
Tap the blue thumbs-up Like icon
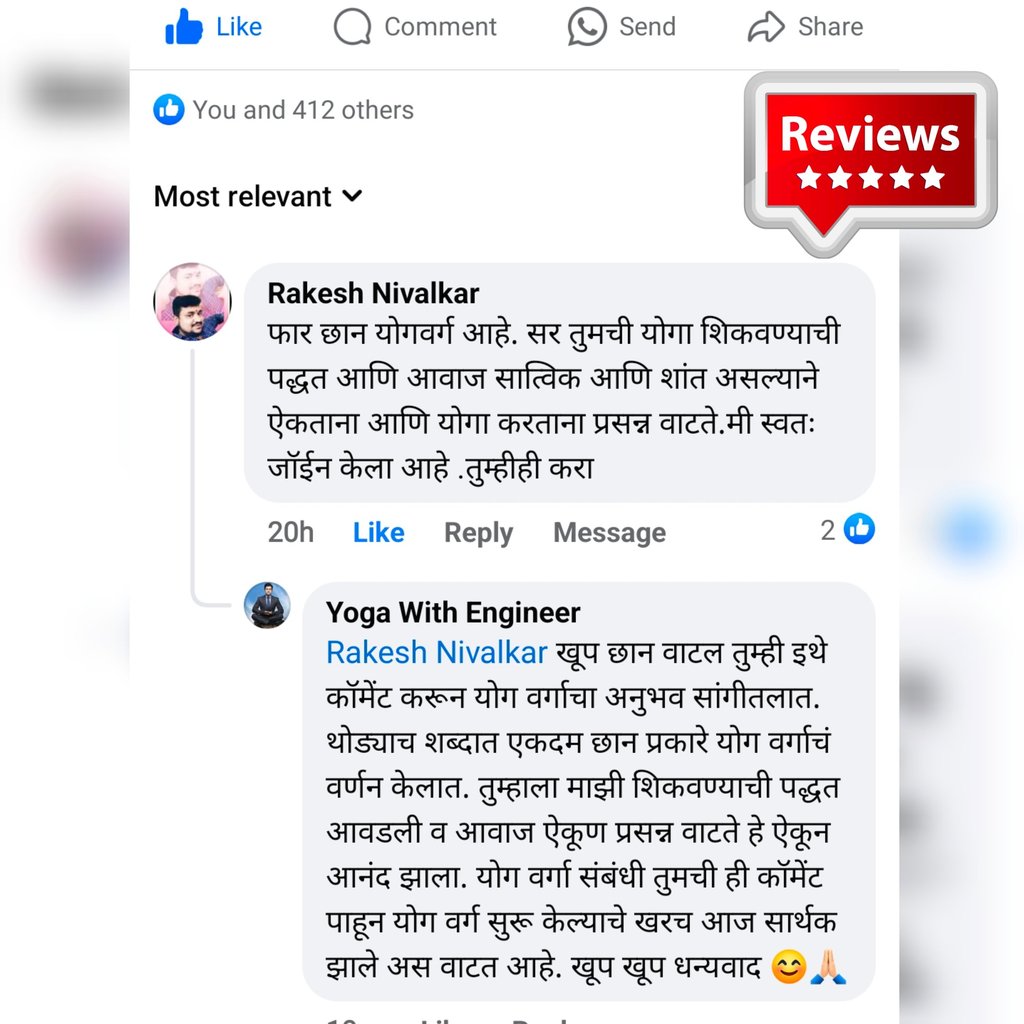coord(184,27)
